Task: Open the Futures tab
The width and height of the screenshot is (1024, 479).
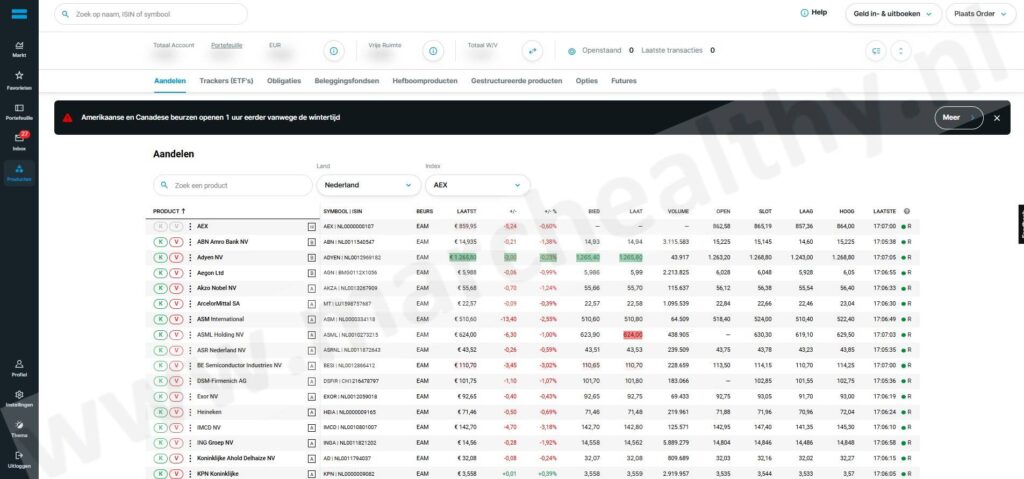Action: tap(624, 81)
